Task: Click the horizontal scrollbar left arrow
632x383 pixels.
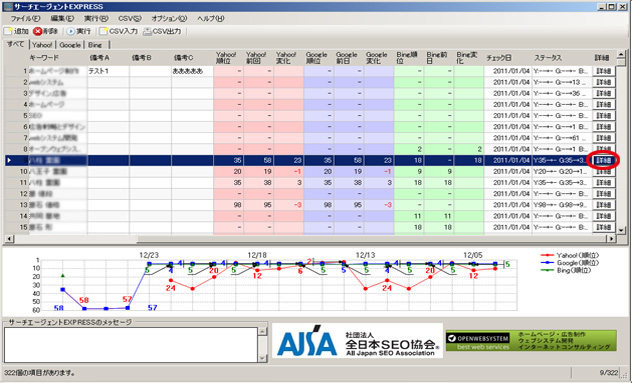Action: pos(8,239)
